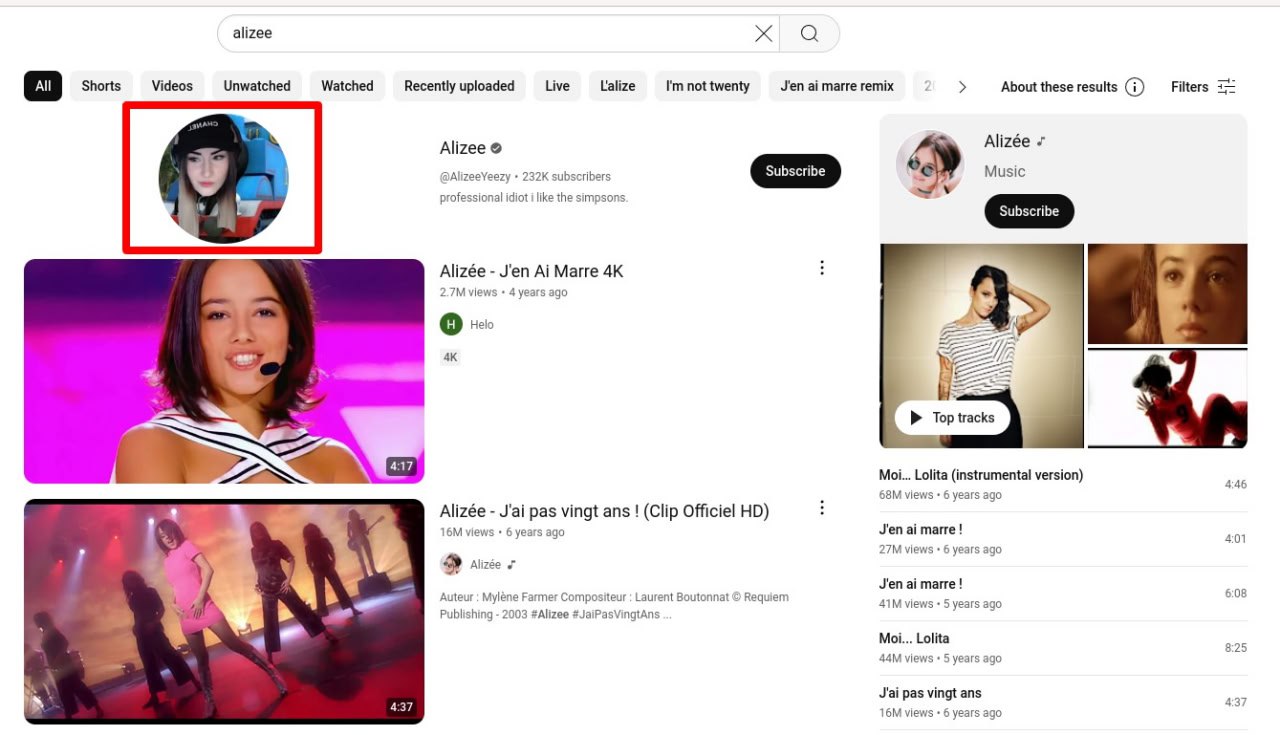1280x735 pixels.
Task: Open About these results info icon
Action: click(1134, 87)
